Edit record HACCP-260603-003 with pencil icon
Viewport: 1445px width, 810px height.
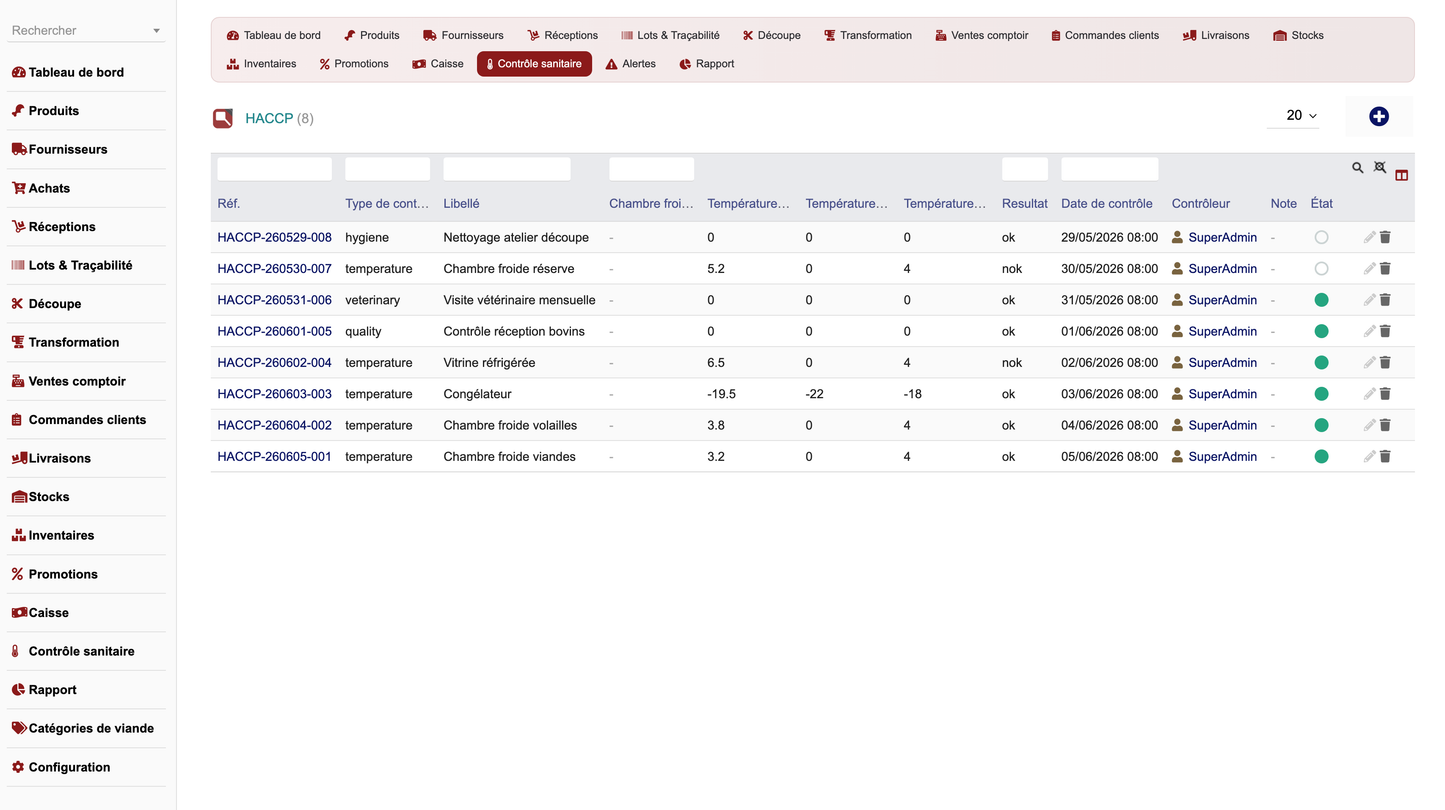coord(1370,394)
